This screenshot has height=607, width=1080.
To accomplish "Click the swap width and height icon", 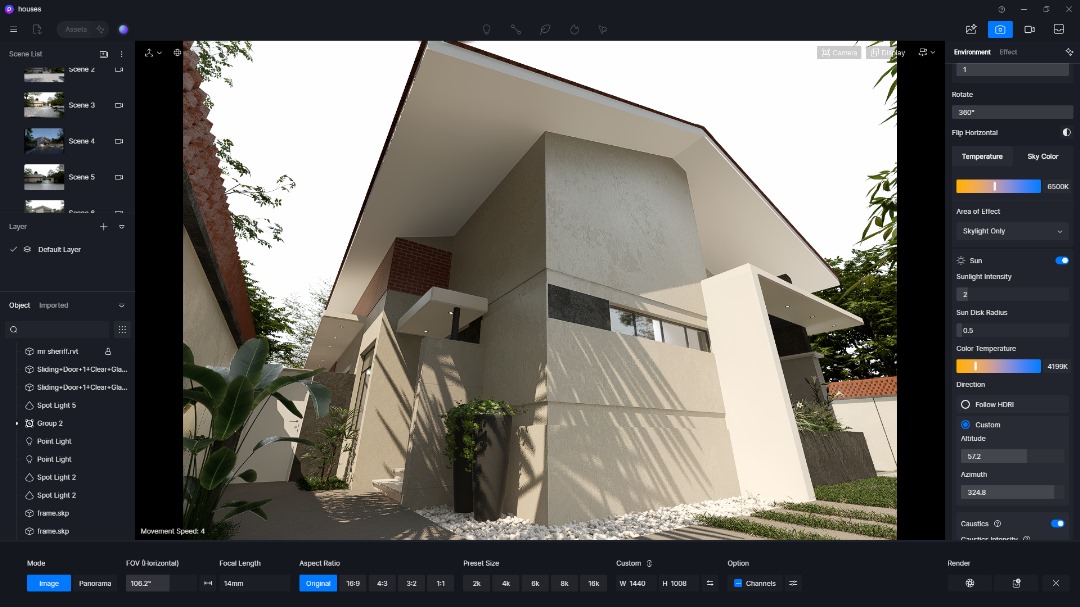I will coord(710,583).
